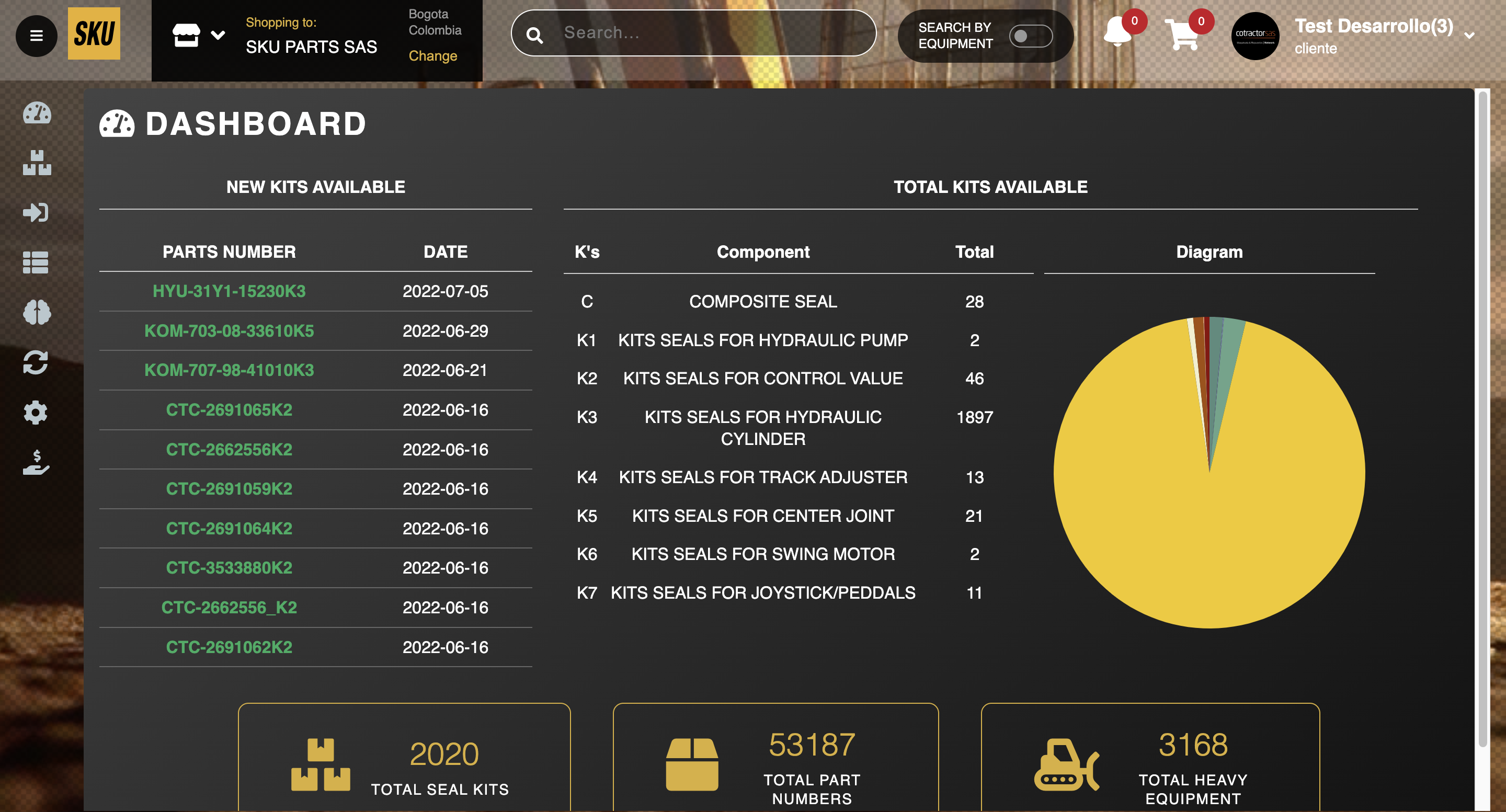Open the hand holding dollar sidebar icon
1506x812 pixels.
[x=36, y=462]
